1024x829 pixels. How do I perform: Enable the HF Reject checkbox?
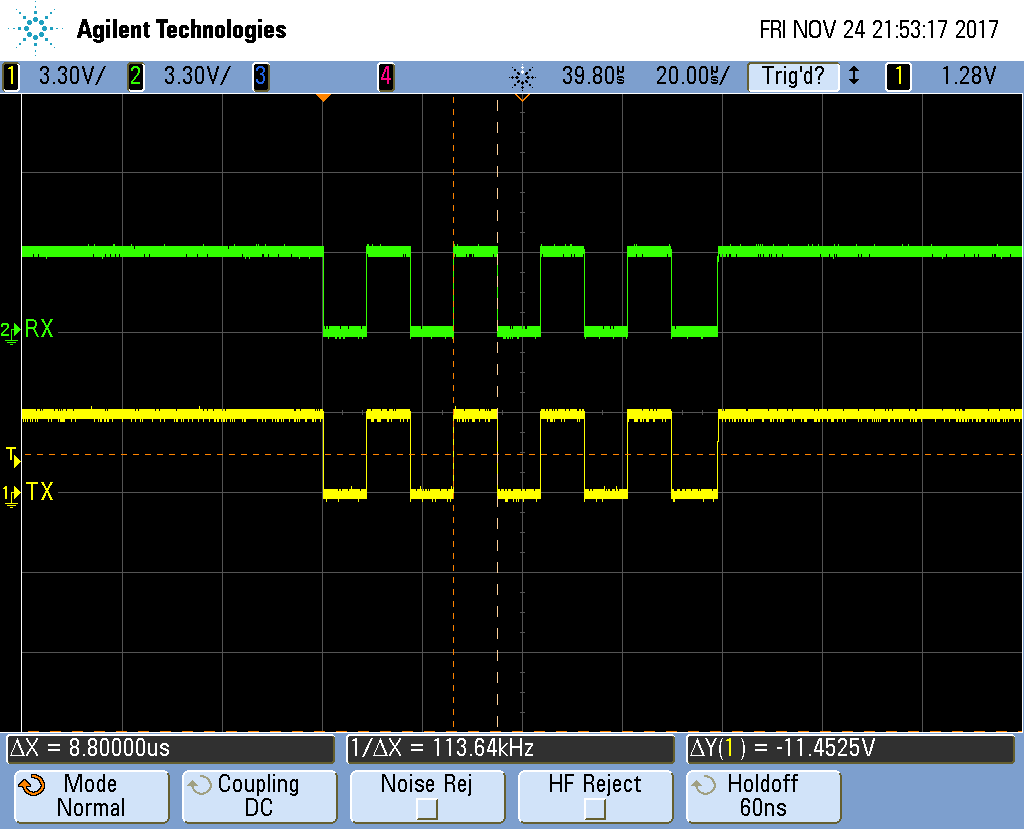pos(594,807)
